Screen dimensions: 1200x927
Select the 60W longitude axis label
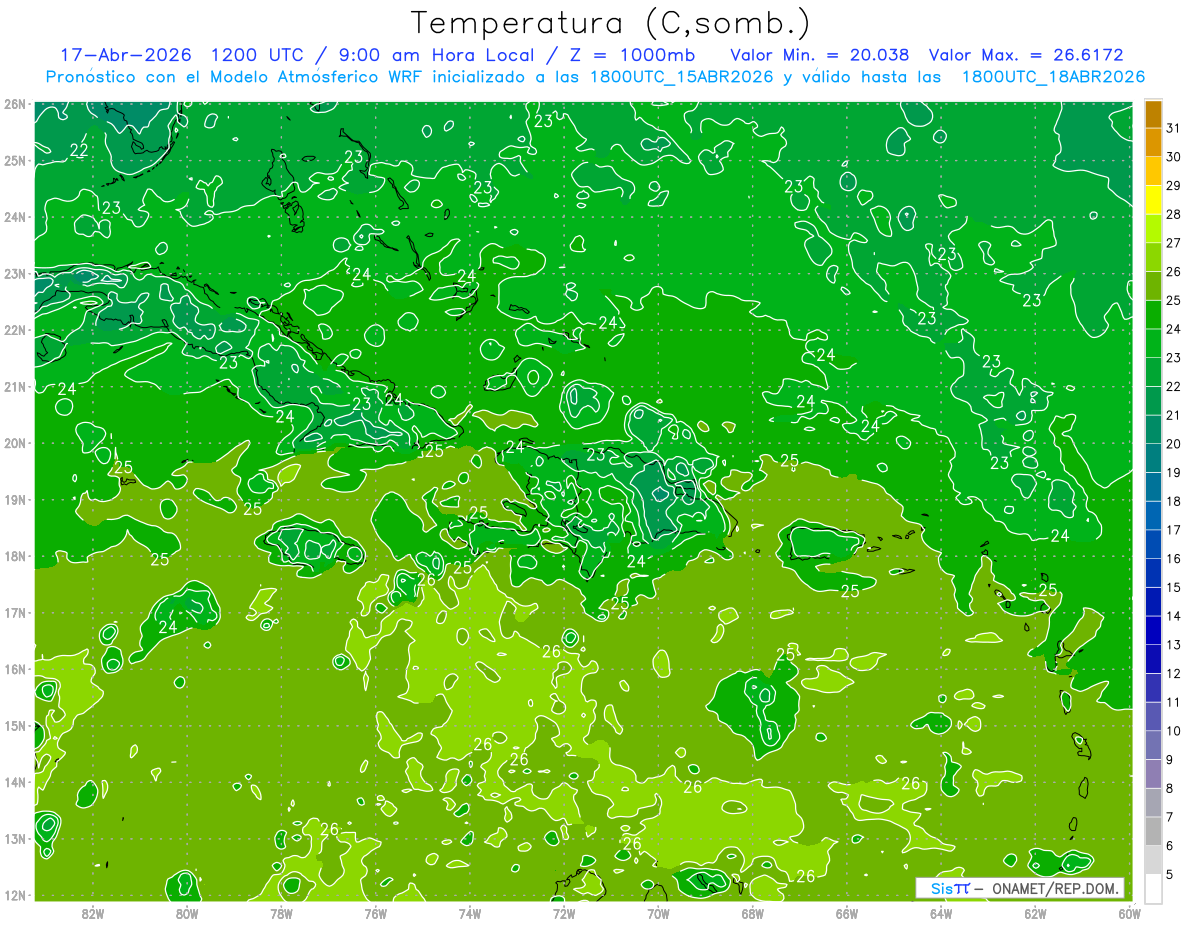(x=1130, y=912)
